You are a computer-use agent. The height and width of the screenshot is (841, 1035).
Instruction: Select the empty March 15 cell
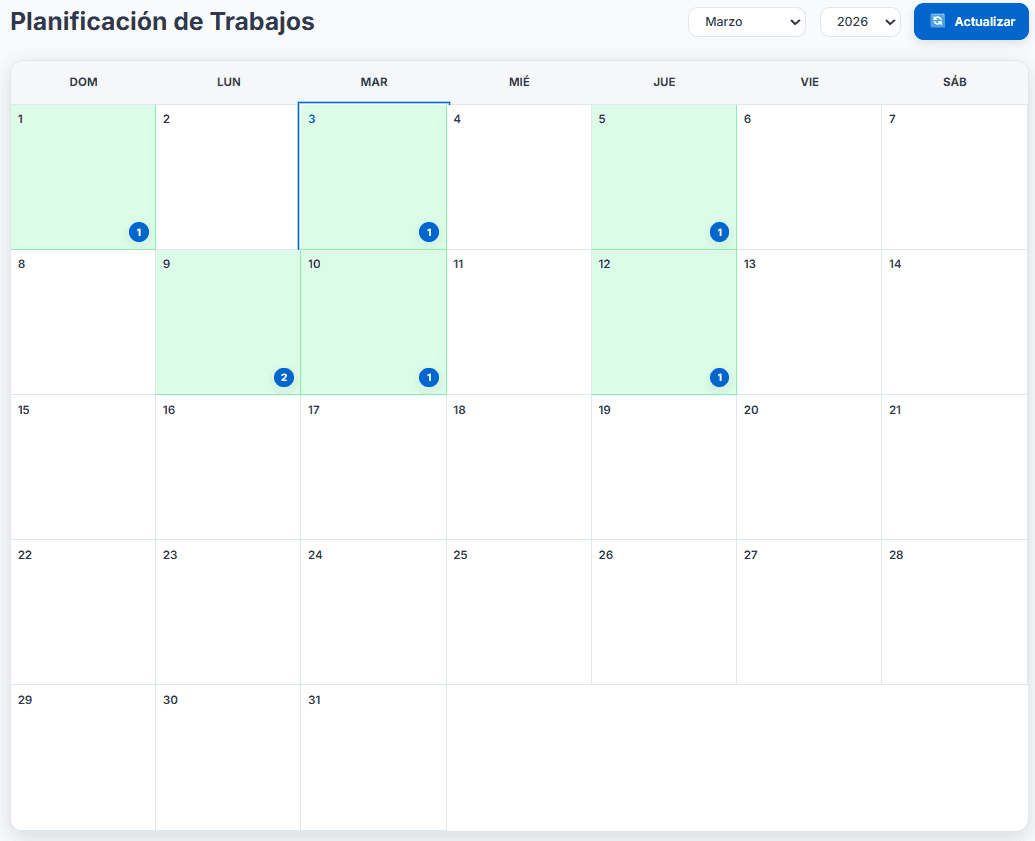click(x=83, y=465)
